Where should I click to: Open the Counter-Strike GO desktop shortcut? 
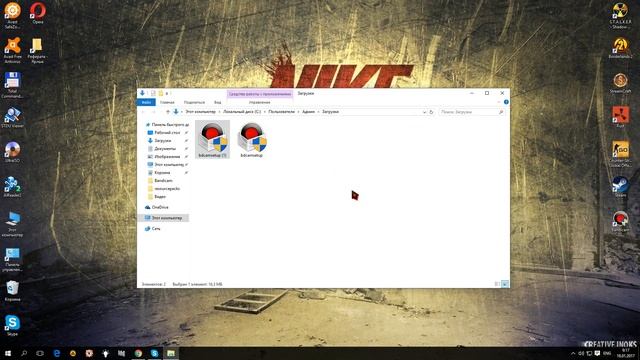620,154
